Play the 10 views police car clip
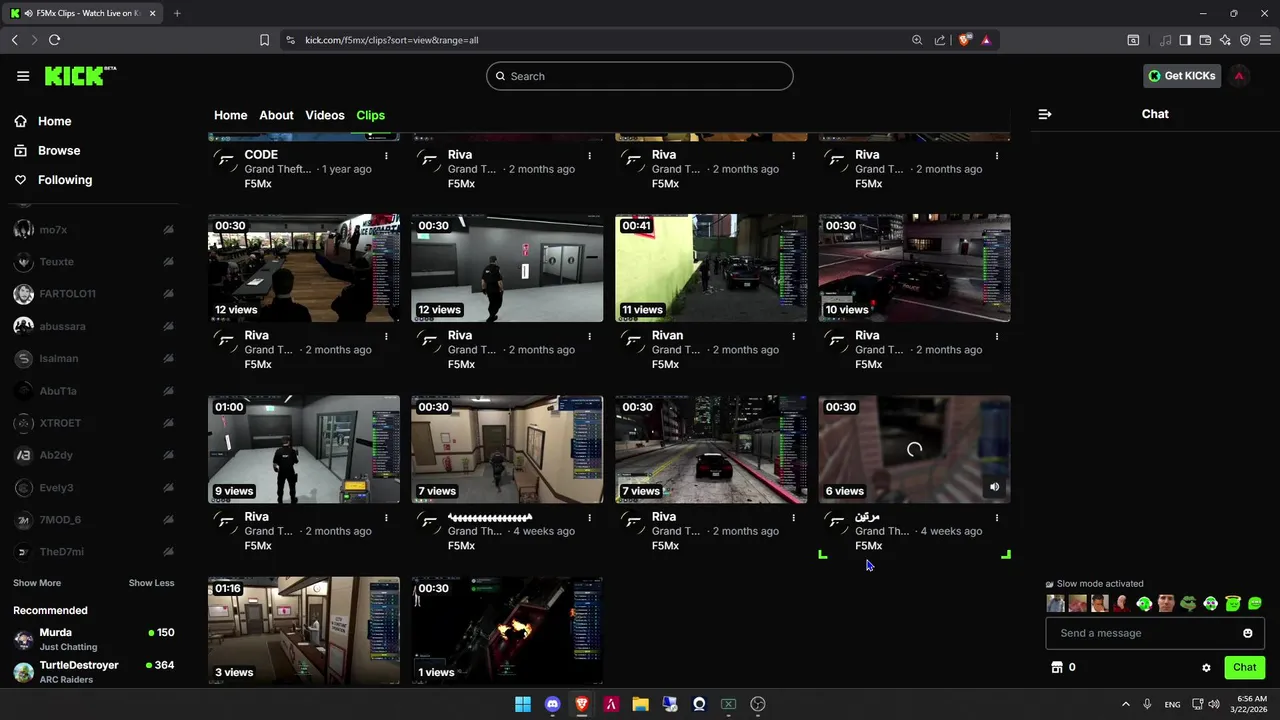 (914, 268)
